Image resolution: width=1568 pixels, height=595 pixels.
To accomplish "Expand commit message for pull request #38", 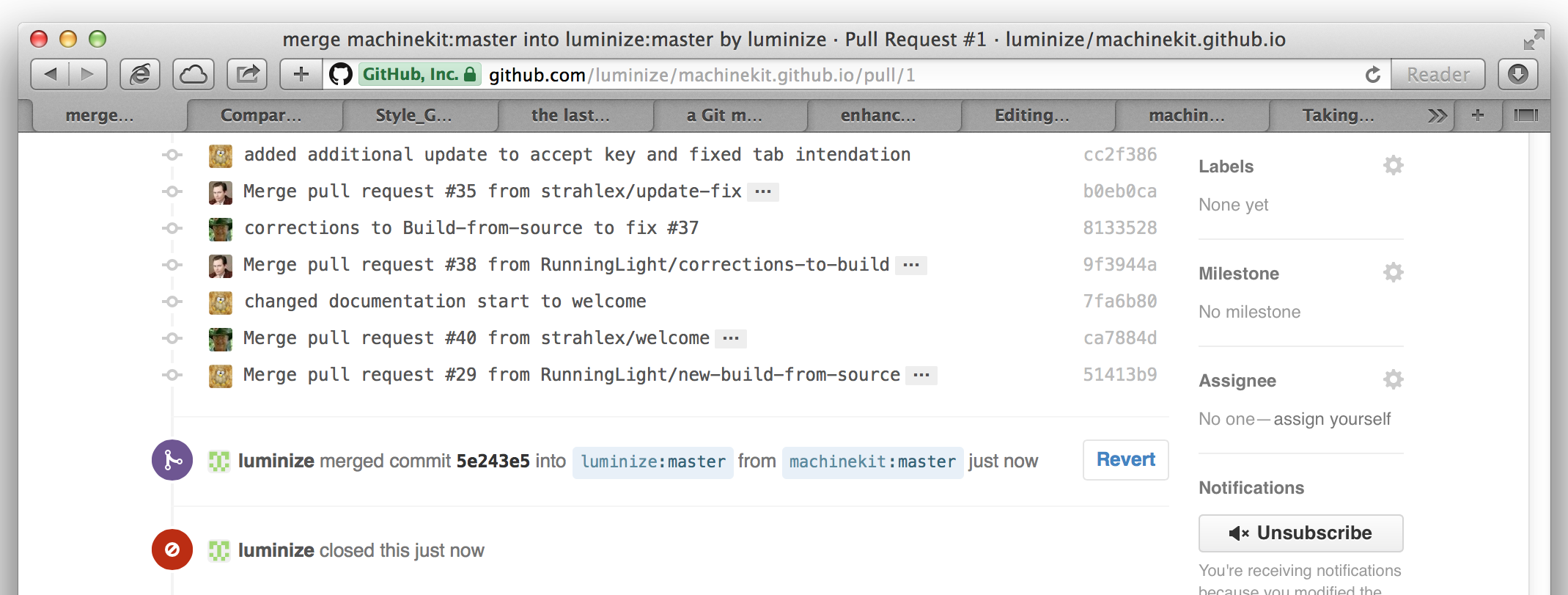I will pos(911,265).
